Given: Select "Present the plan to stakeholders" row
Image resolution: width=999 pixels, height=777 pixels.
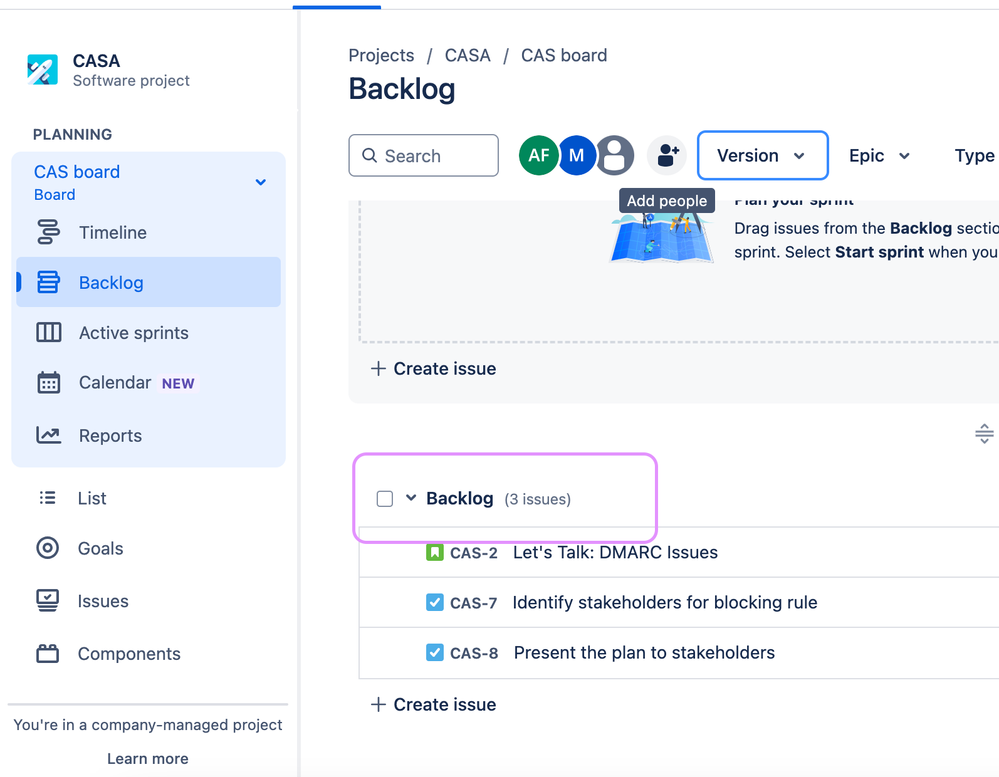Looking at the screenshot, I should 679,653.
